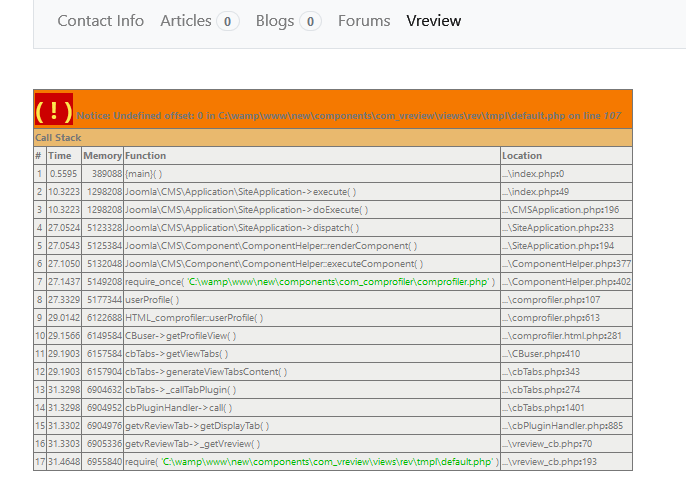Open the Contact Info tab
The image size is (686, 503).
coord(100,21)
